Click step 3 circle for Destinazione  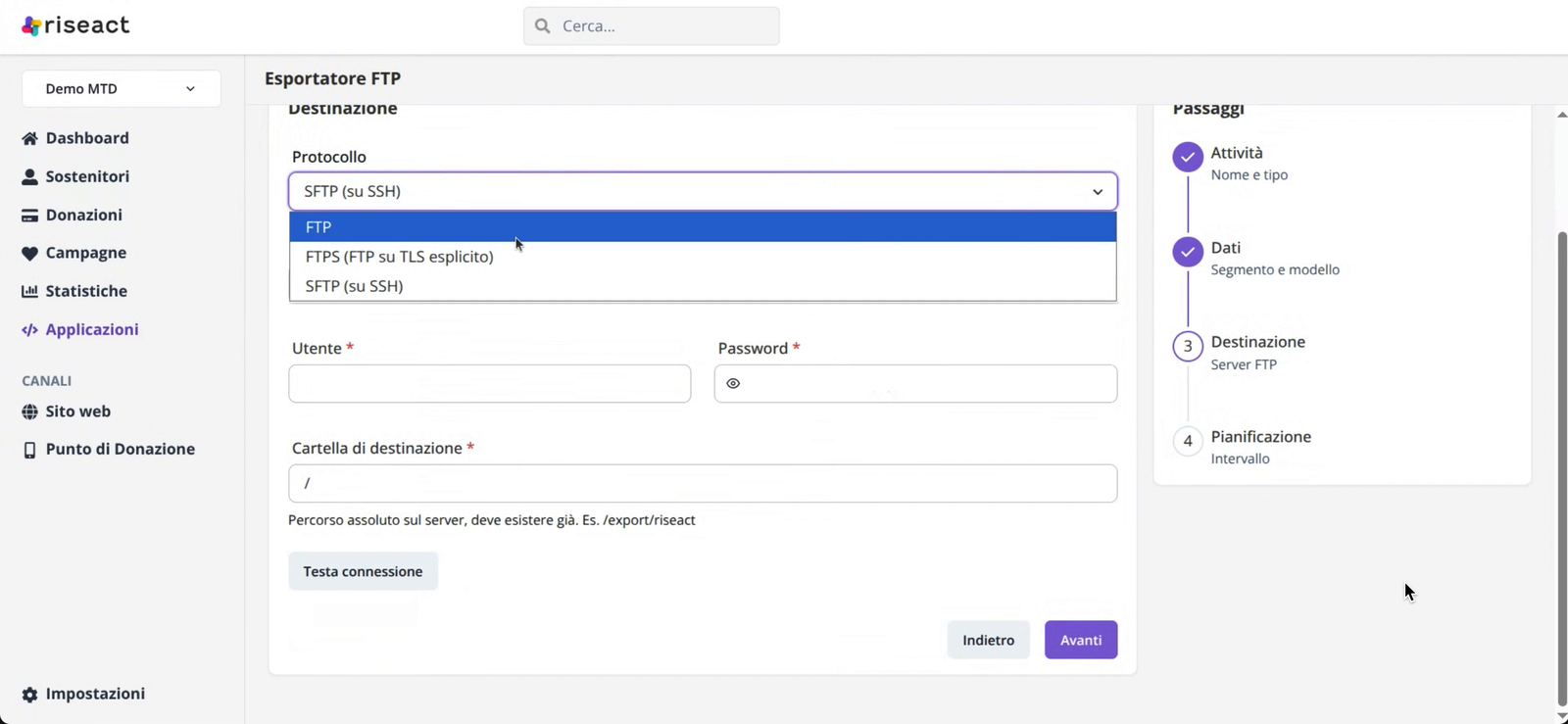point(1188,346)
